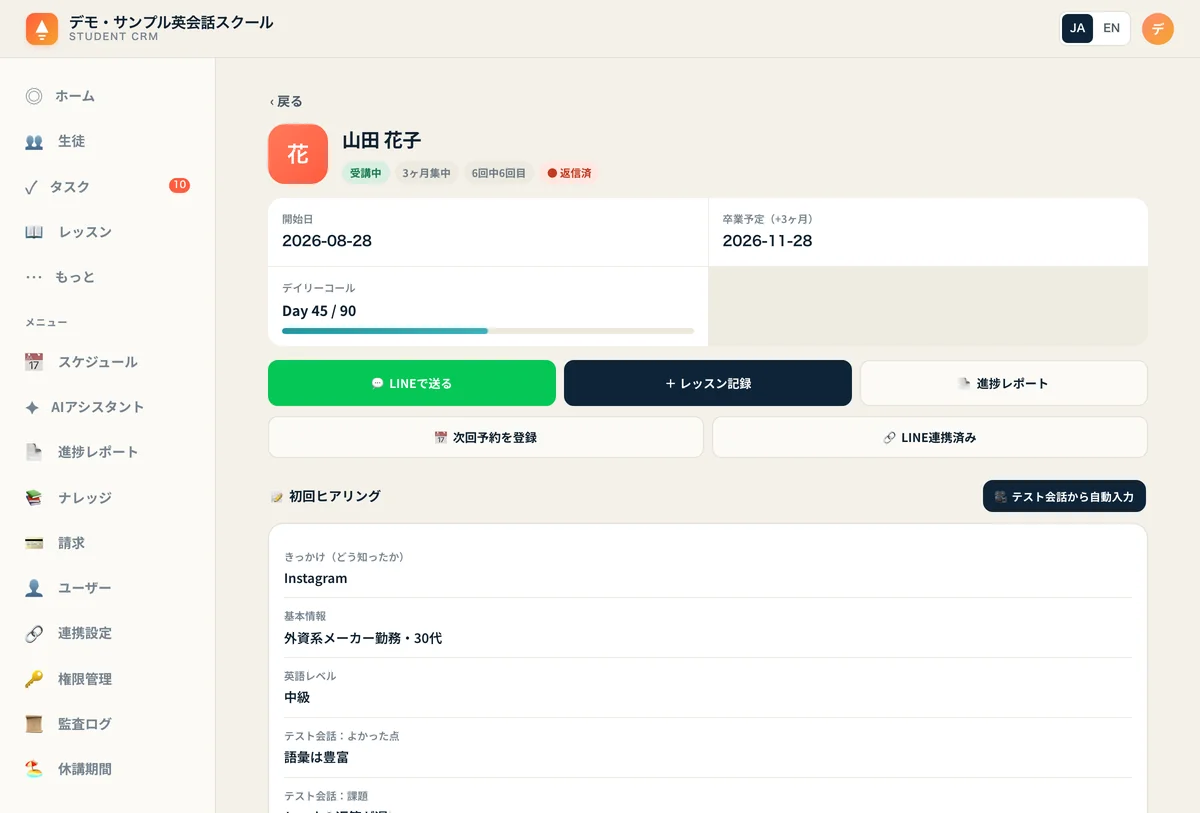Click the Instagram きっかけ value

click(316, 578)
